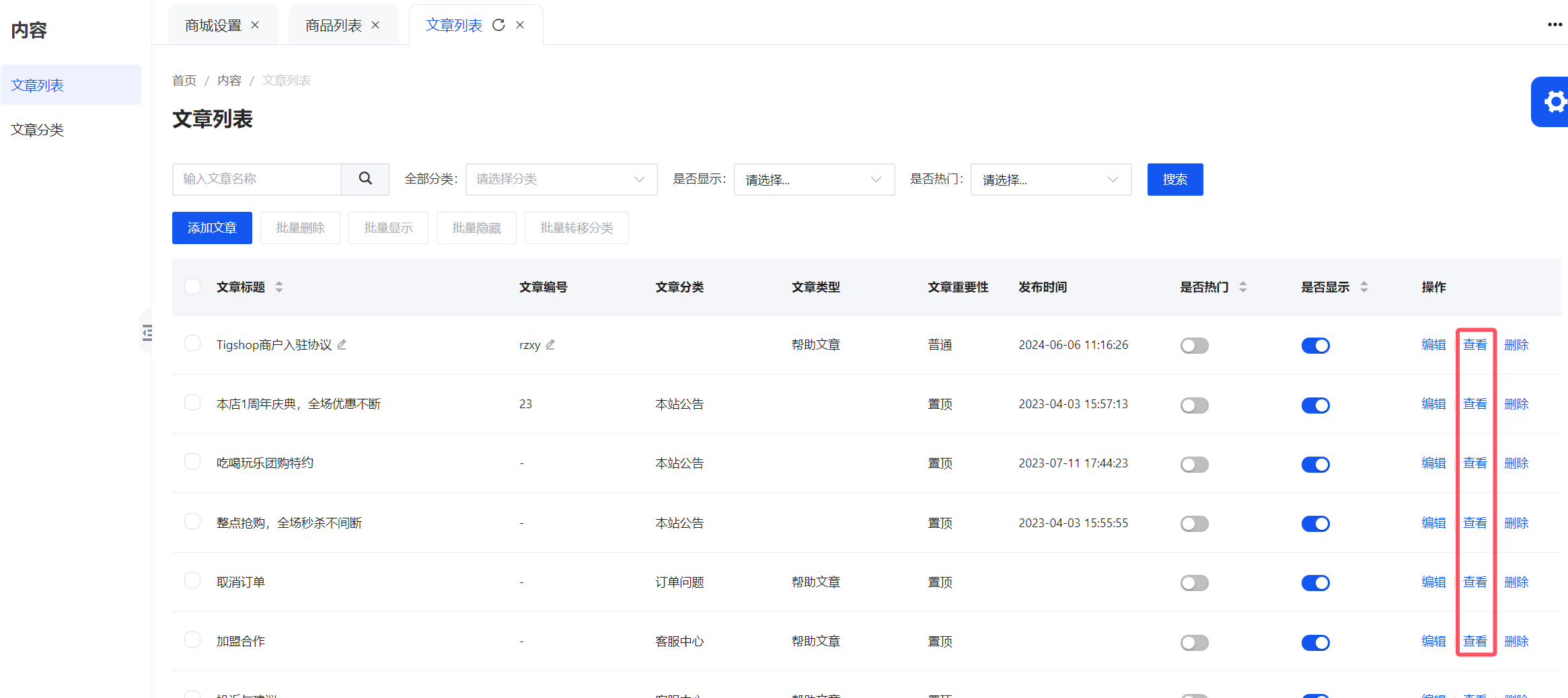The image size is (1568, 698).
Task: Toggle 是否热门 for 整点抢购 row
Action: point(1195,524)
